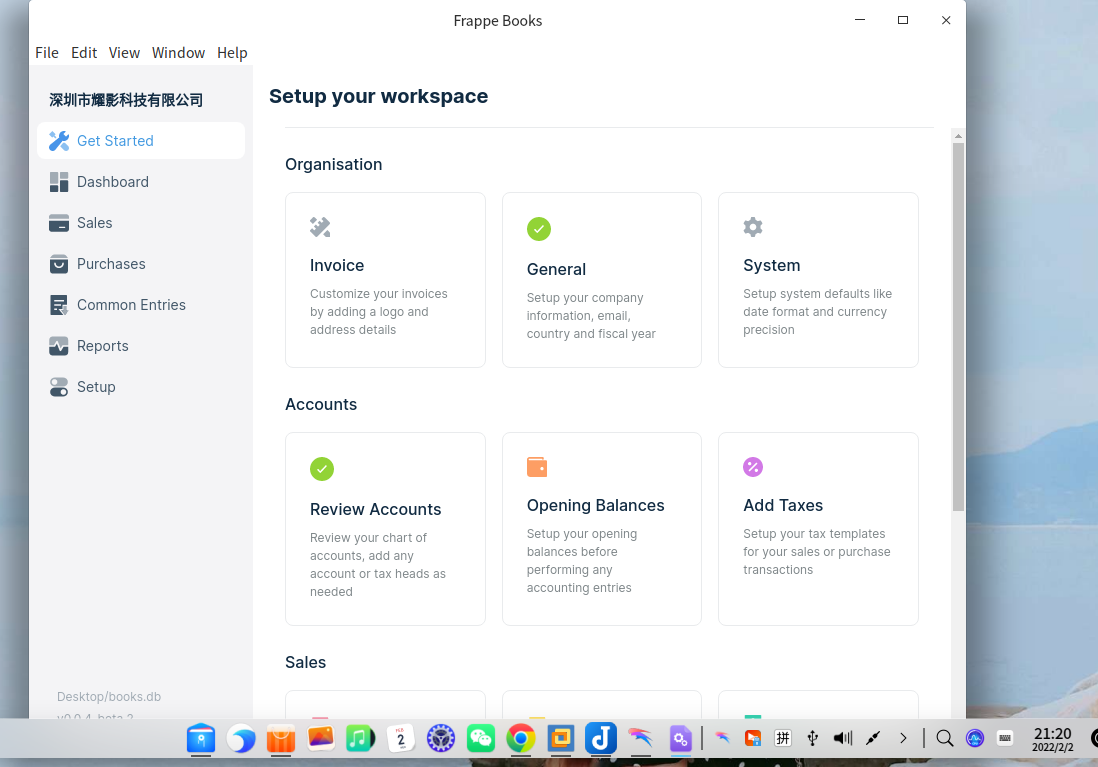1098x767 pixels.
Task: Select the Dashboard sidebar icon
Action: click(59, 182)
